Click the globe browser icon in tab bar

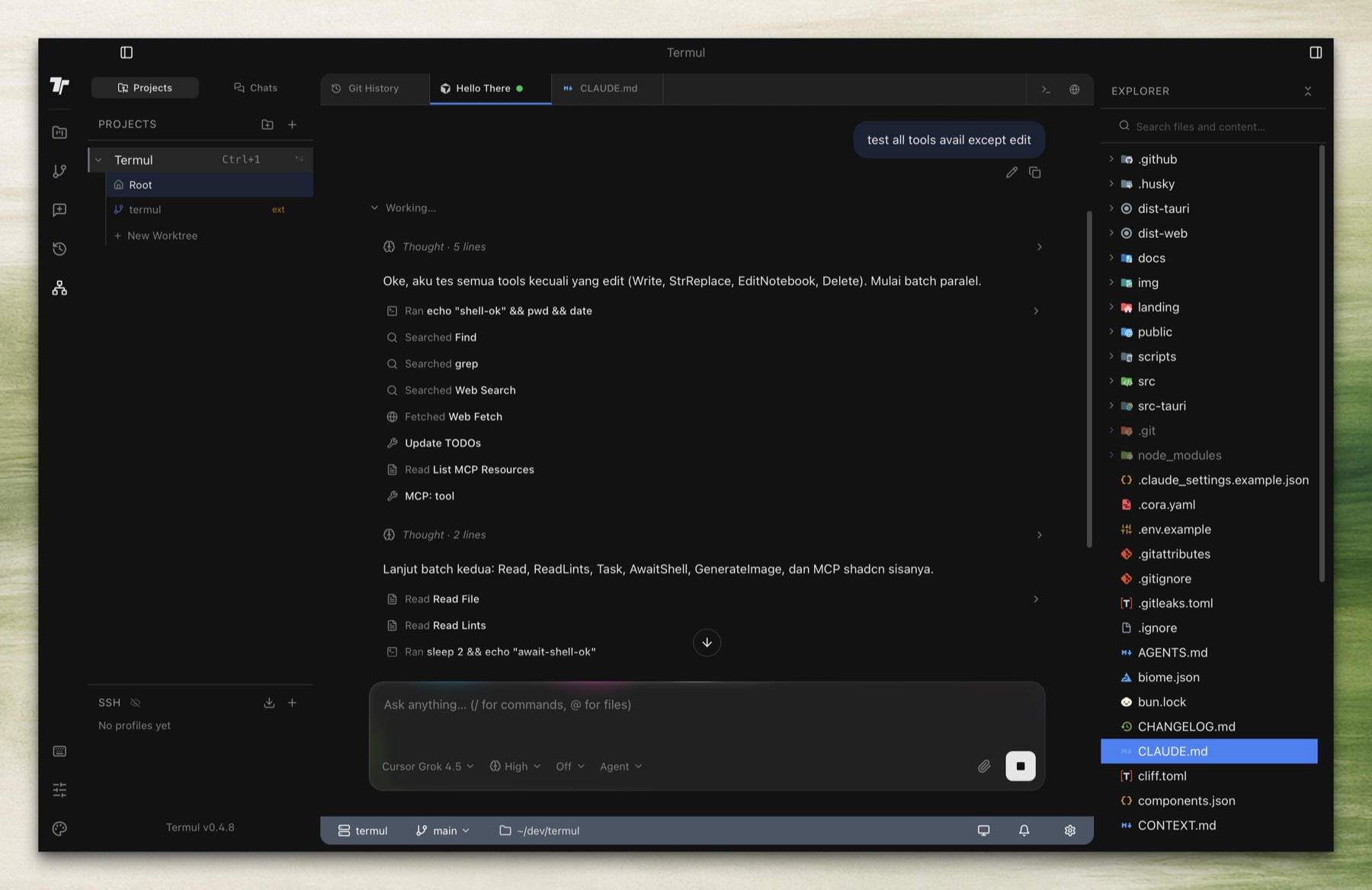click(1074, 89)
